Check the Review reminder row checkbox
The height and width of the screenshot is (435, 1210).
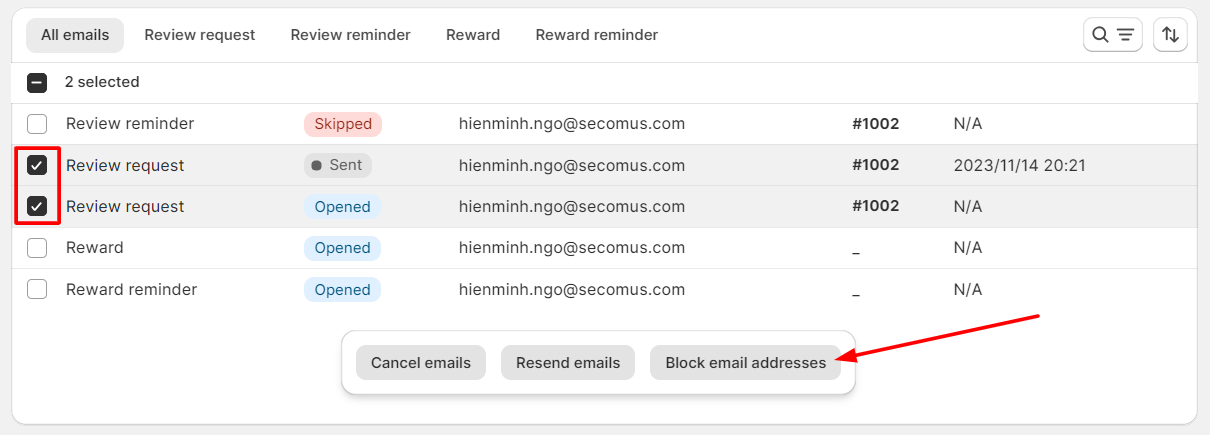(x=37, y=124)
